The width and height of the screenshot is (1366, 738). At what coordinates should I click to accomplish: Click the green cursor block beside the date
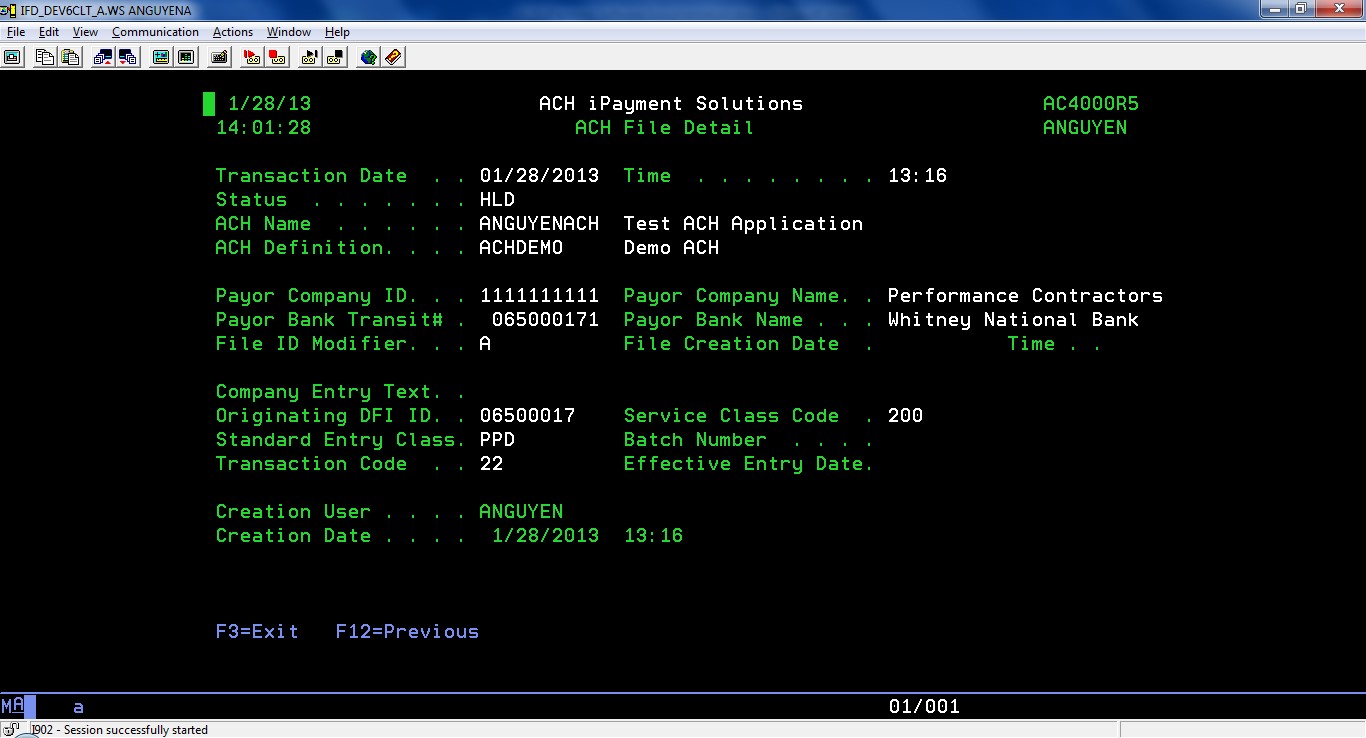(x=209, y=104)
